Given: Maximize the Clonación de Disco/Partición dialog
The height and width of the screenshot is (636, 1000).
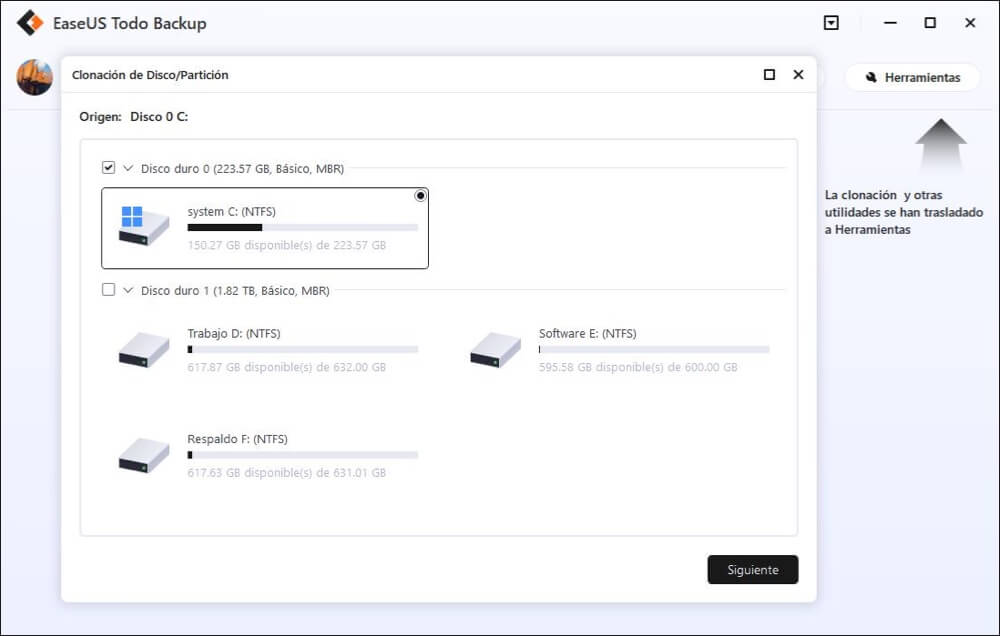Looking at the screenshot, I should coord(770,75).
